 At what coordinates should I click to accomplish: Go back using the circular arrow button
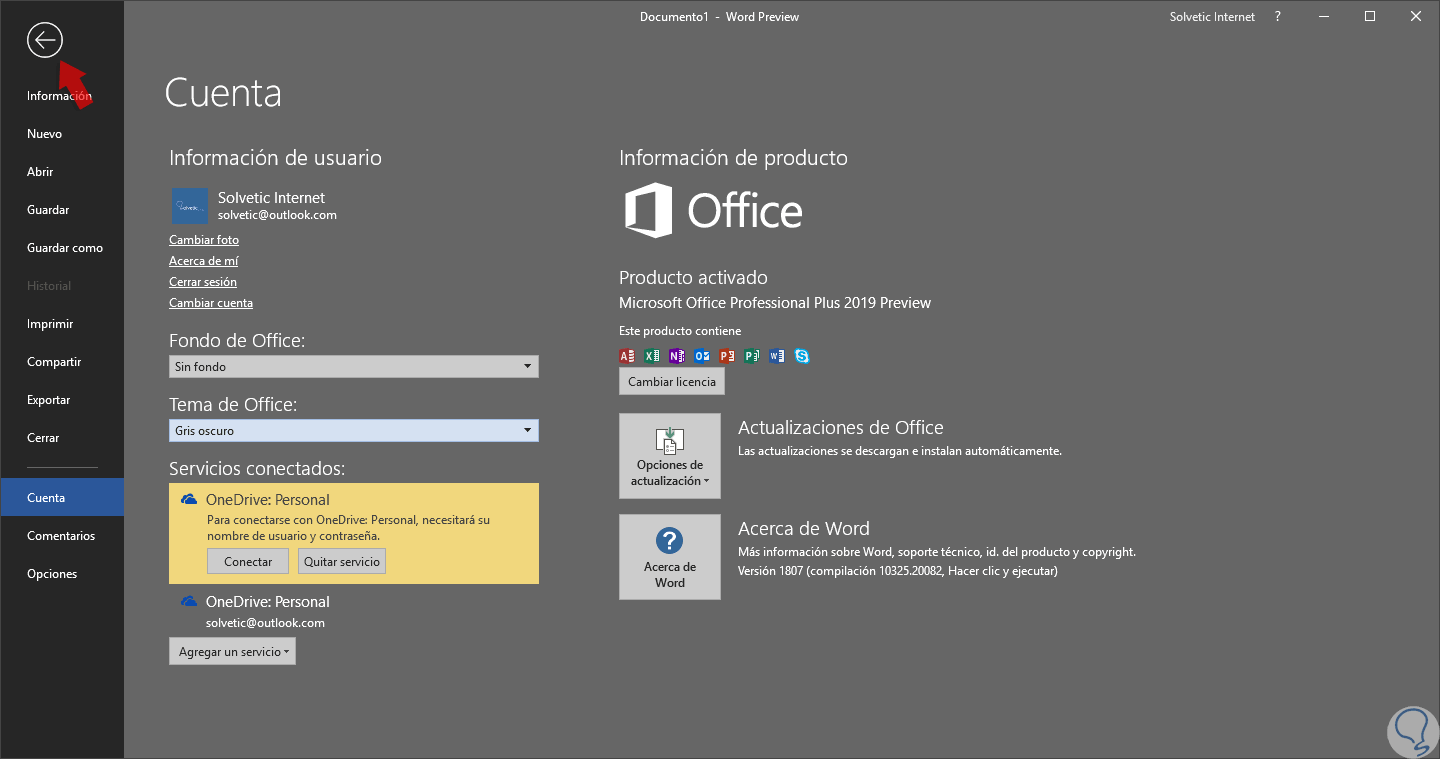45,40
